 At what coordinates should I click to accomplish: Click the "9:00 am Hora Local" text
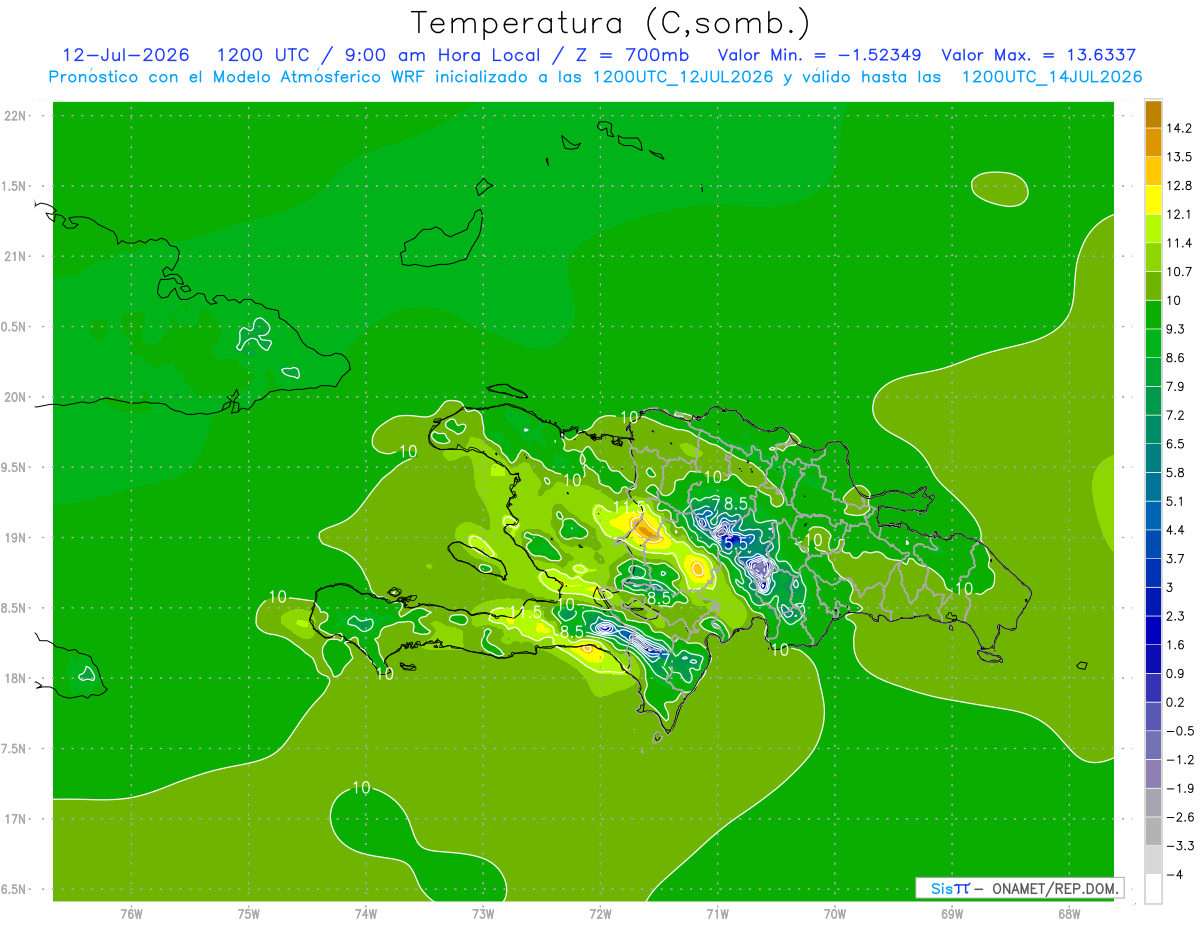[441, 55]
